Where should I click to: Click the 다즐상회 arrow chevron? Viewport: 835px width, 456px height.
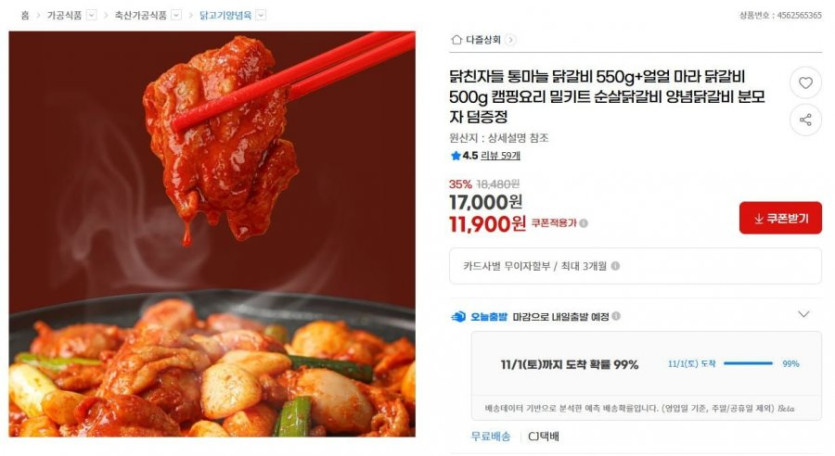[x=510, y=39]
